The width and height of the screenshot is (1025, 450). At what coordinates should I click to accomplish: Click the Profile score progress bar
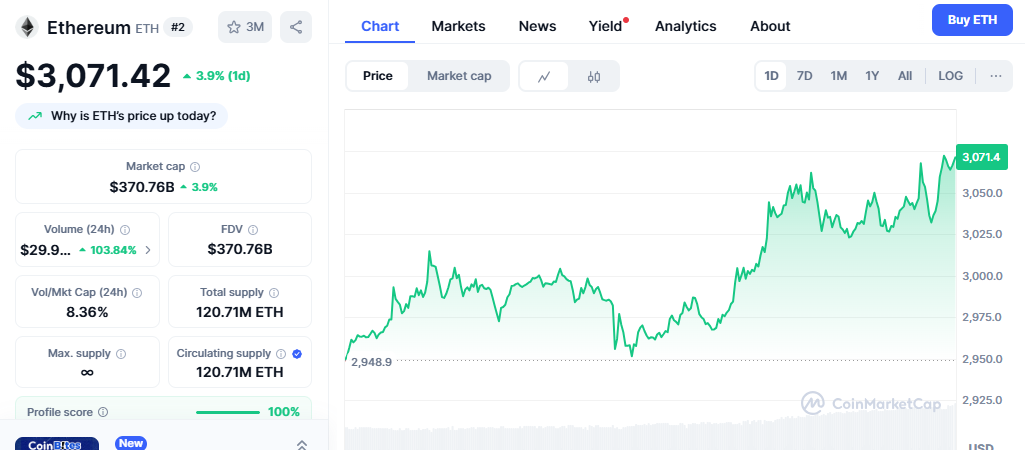pyautogui.click(x=227, y=412)
